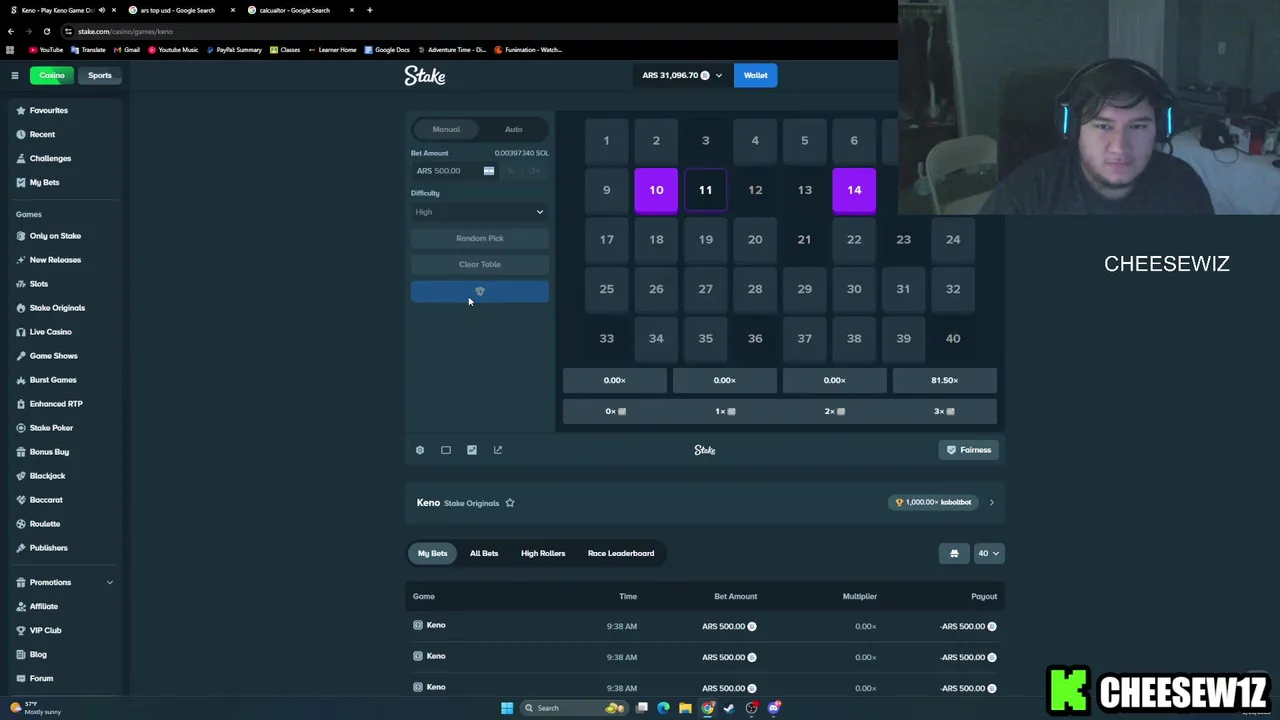Open Game Shows in sidebar

[x=53, y=356]
